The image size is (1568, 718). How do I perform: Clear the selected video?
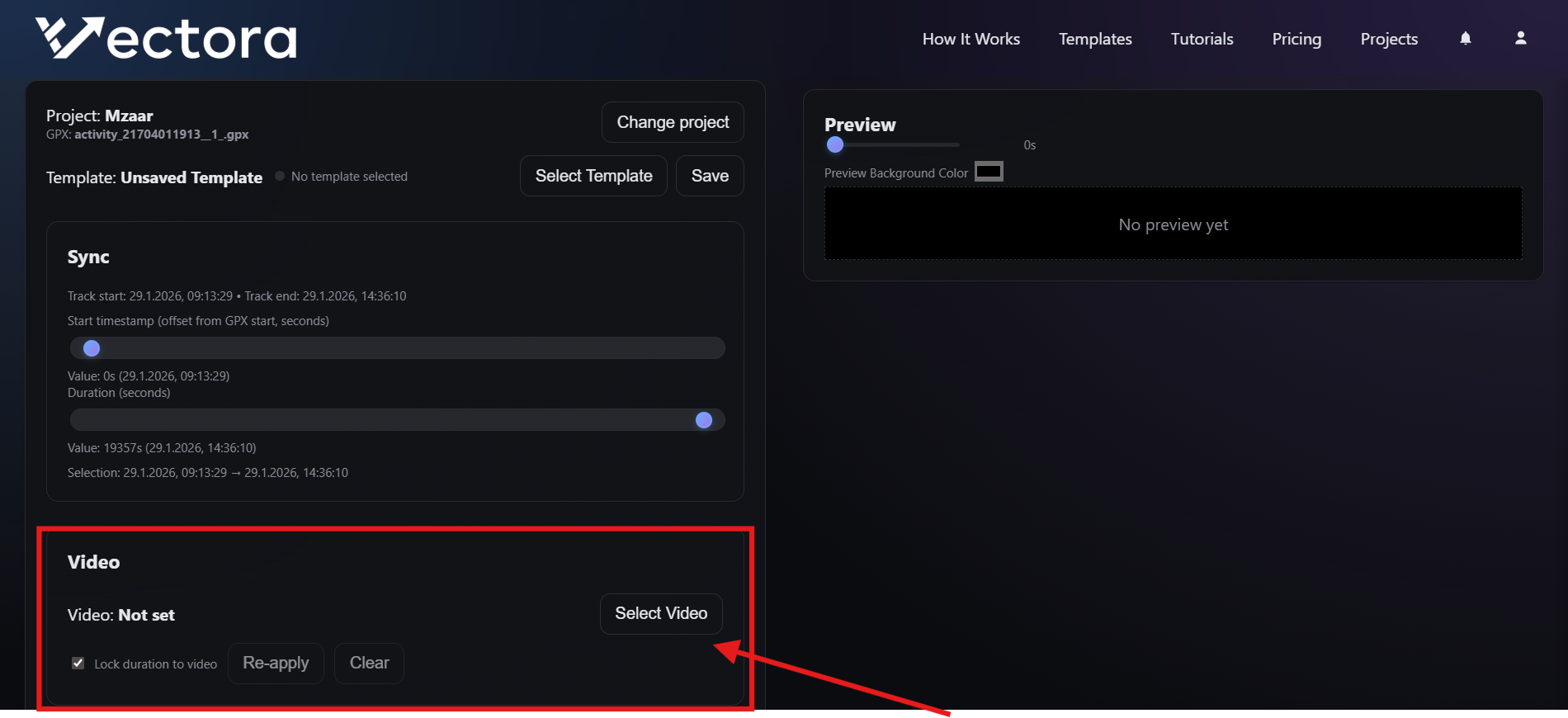coord(369,663)
